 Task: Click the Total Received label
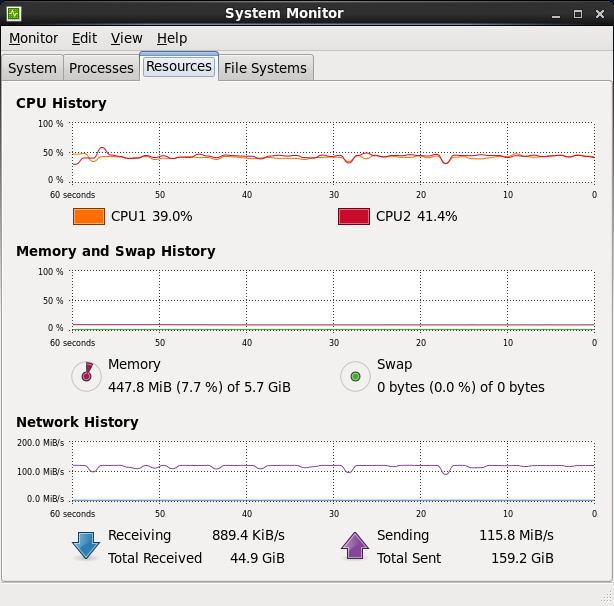(x=155, y=558)
